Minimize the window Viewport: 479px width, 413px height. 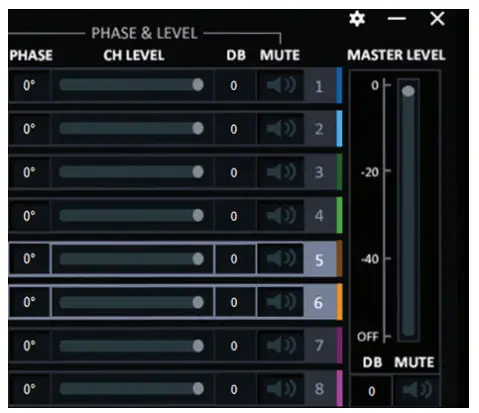397,18
